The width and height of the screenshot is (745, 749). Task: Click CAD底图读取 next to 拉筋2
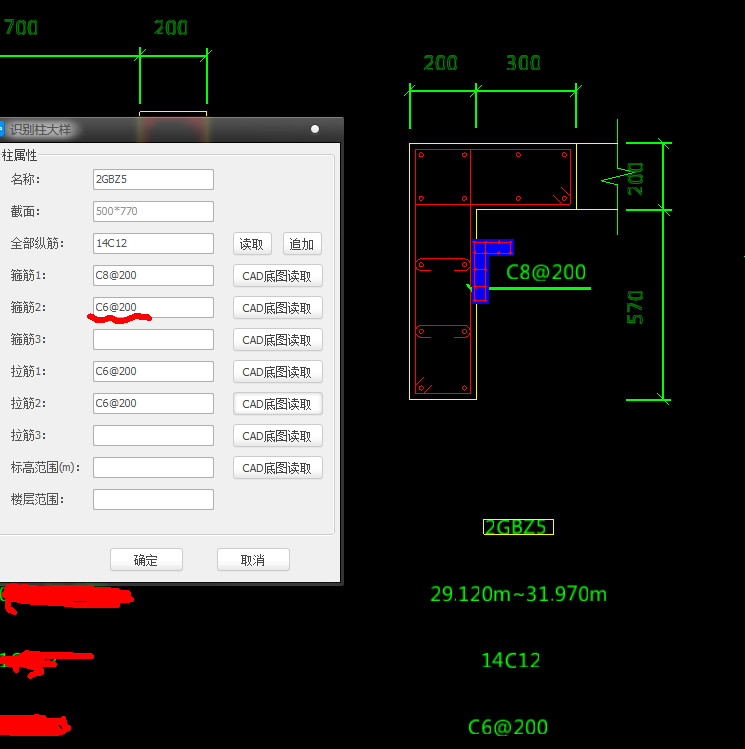277,404
